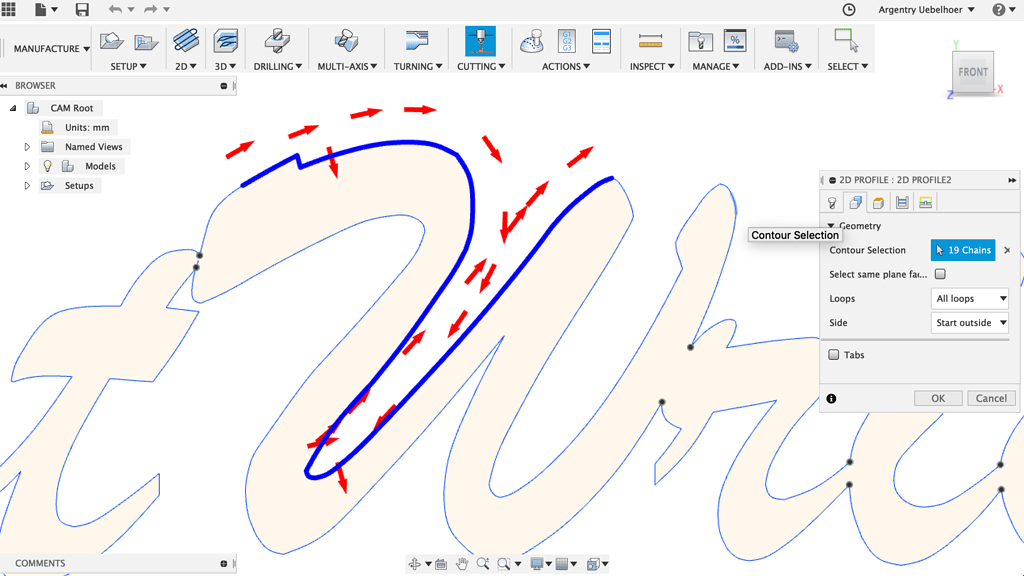1024x576 pixels.
Task: Expand the Named Views tree item
Action: (26, 146)
